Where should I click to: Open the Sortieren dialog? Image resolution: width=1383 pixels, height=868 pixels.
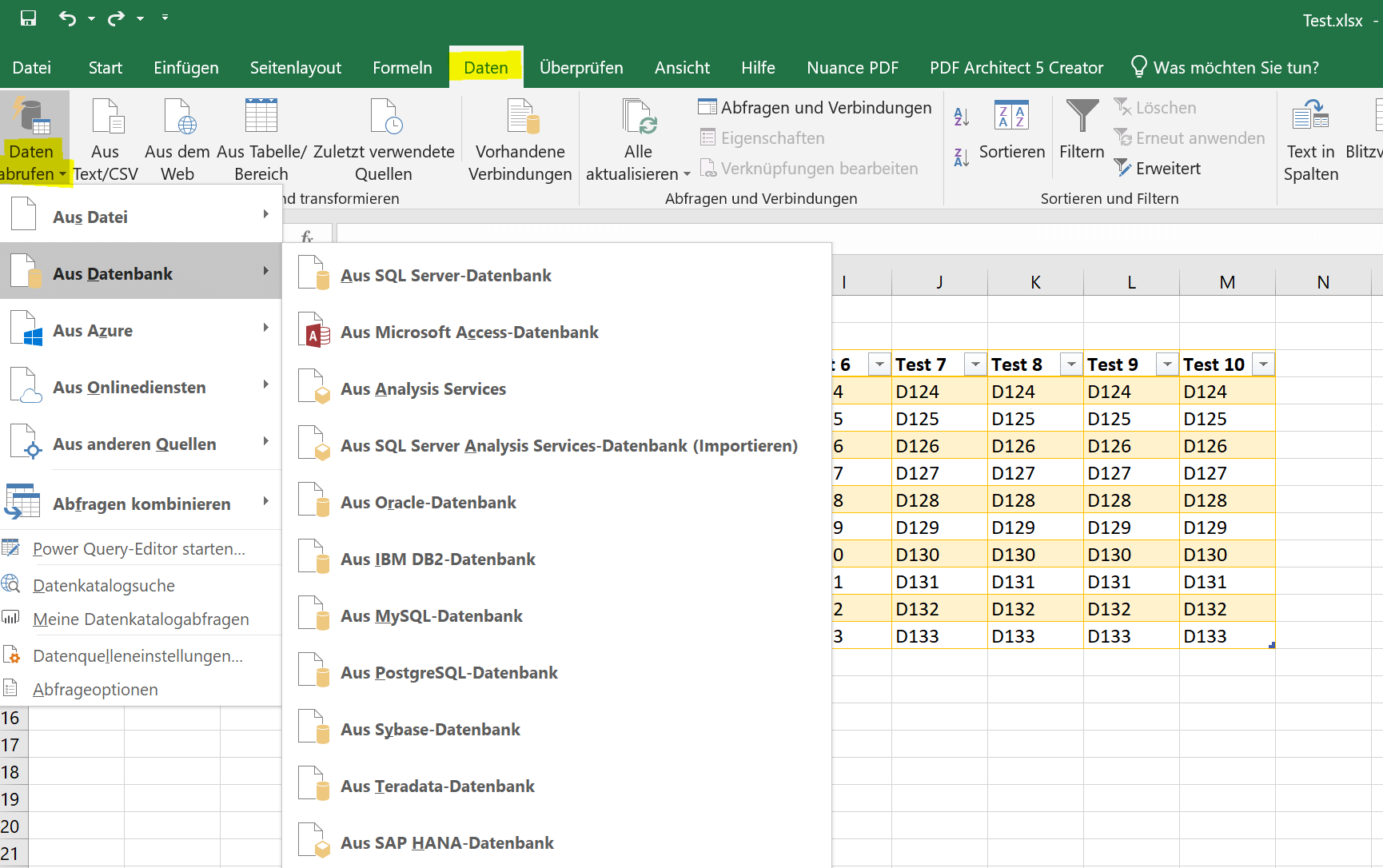tap(1012, 130)
